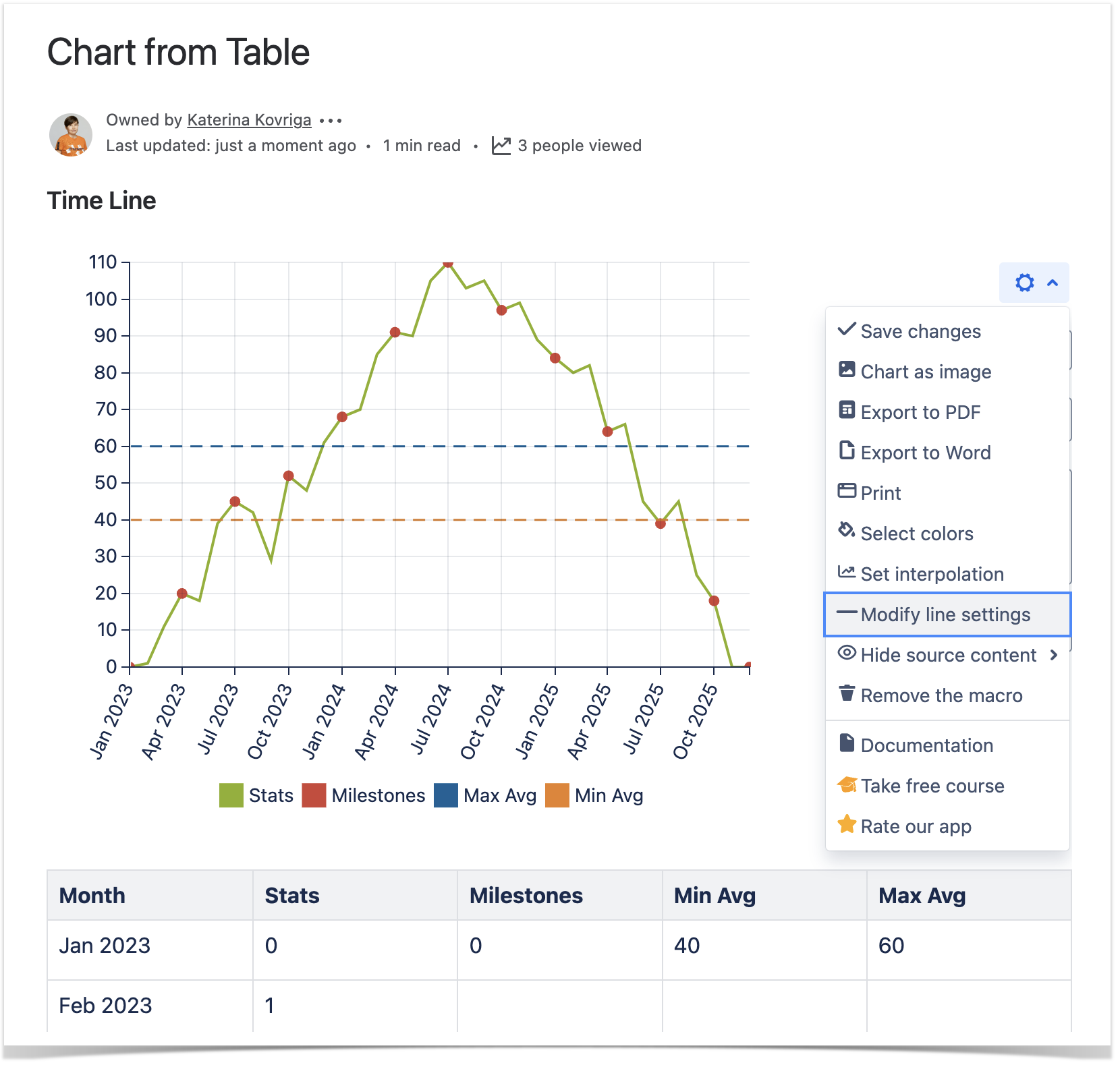
Task: Click the Export to Word document icon
Action: pyautogui.click(x=846, y=451)
